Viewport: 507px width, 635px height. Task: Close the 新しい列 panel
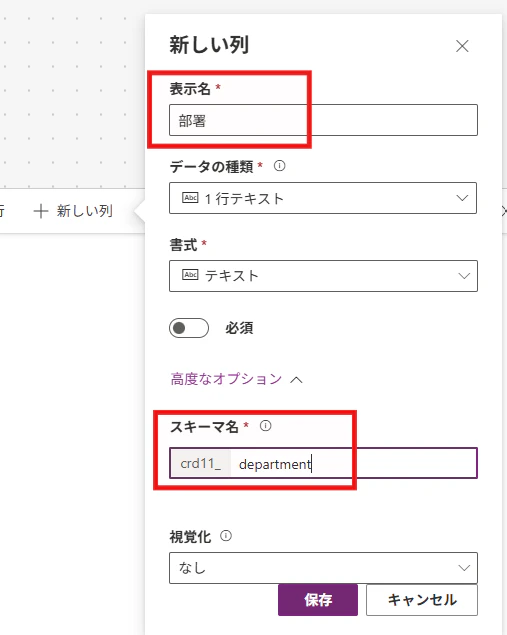point(462,46)
